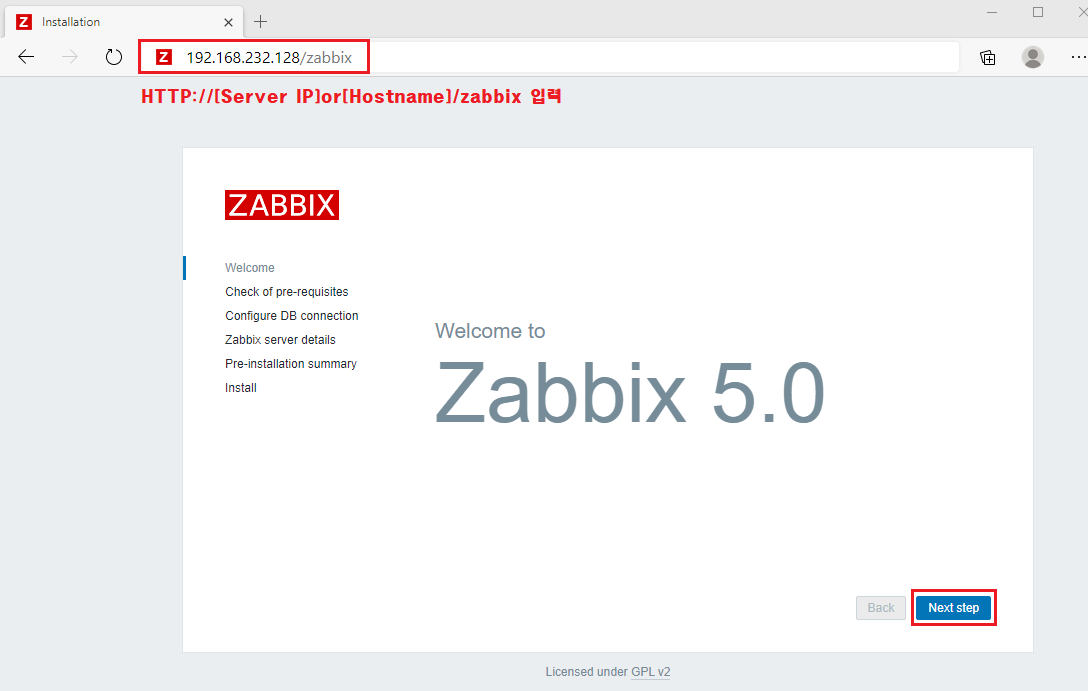The height and width of the screenshot is (691, 1088).
Task: Click the Welcome to heading text
Action: 490,331
